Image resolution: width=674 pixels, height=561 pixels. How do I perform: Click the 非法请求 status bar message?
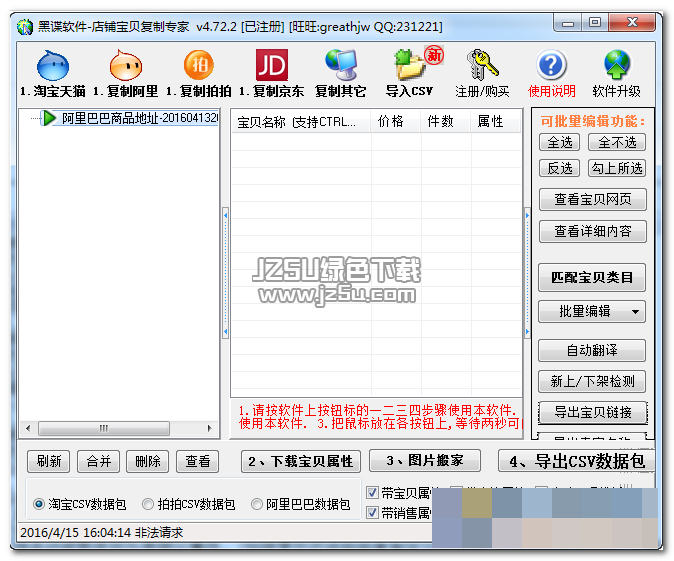[x=159, y=533]
